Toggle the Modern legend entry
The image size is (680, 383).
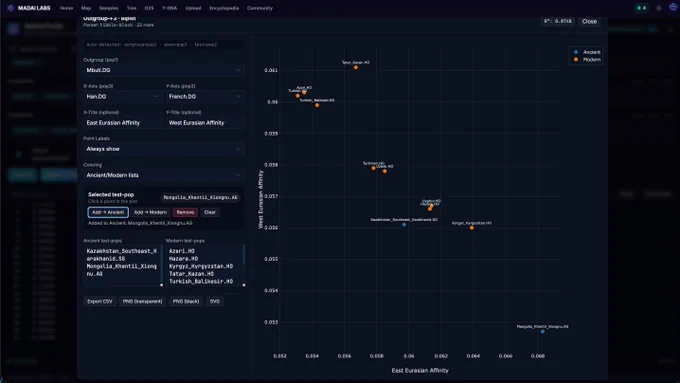pos(587,59)
